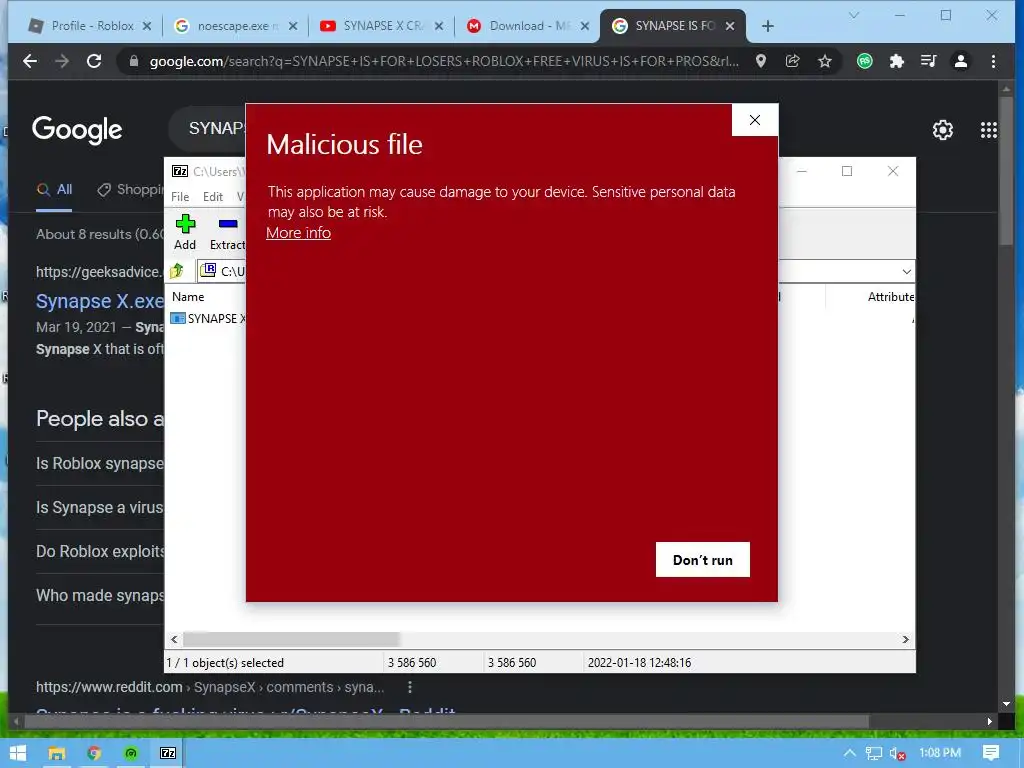
Task: Click the 1:08 PM taskbar clock
Action: click(940, 753)
